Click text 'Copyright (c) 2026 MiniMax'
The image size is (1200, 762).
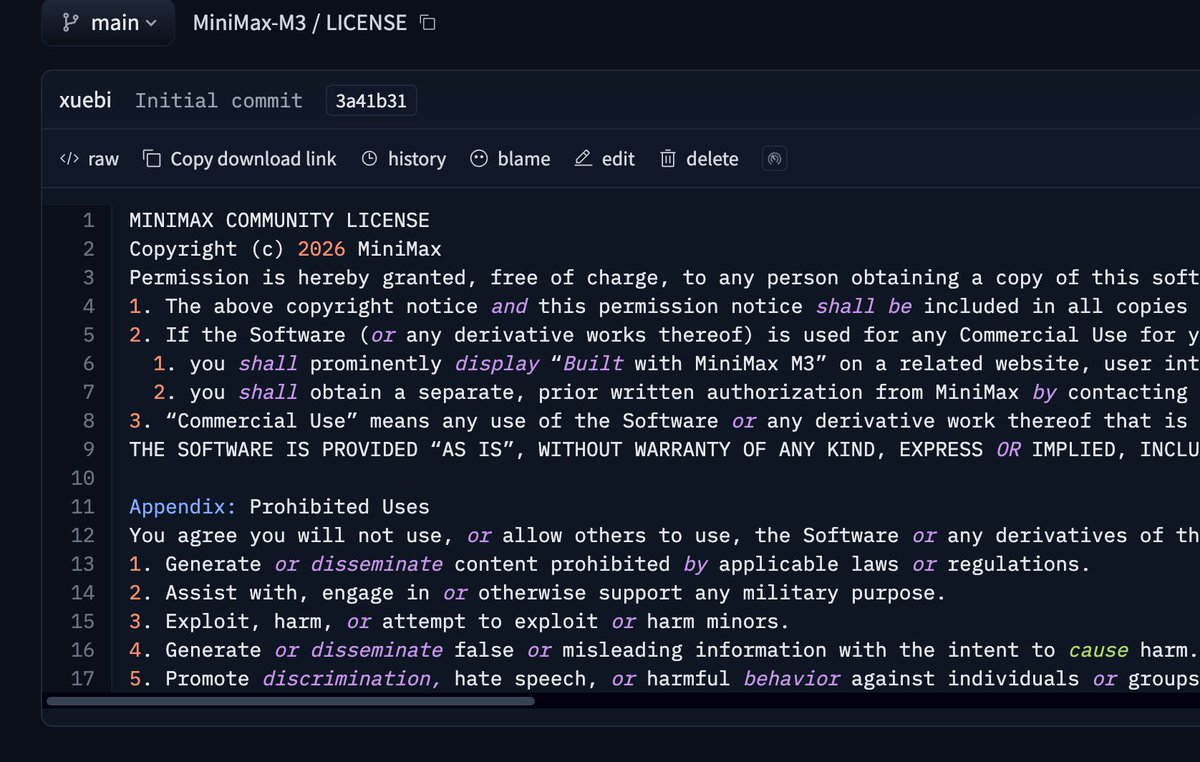click(x=285, y=249)
